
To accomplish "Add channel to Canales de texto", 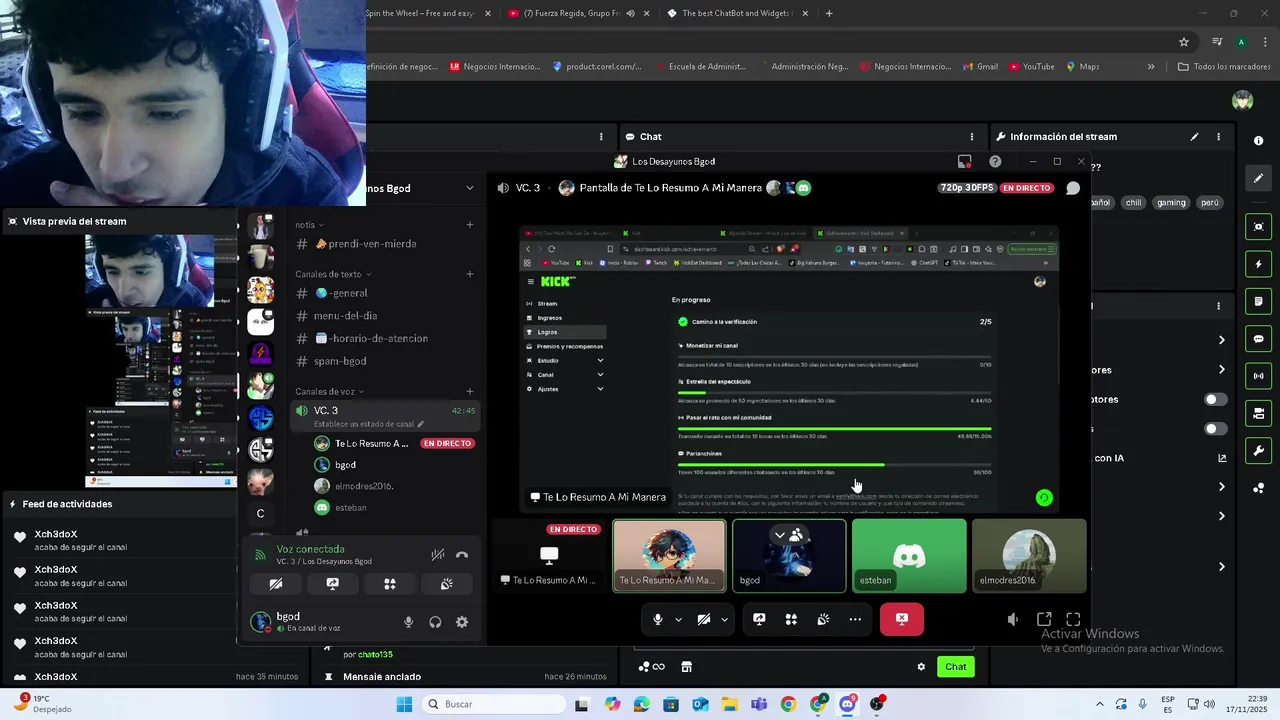I will [x=470, y=274].
